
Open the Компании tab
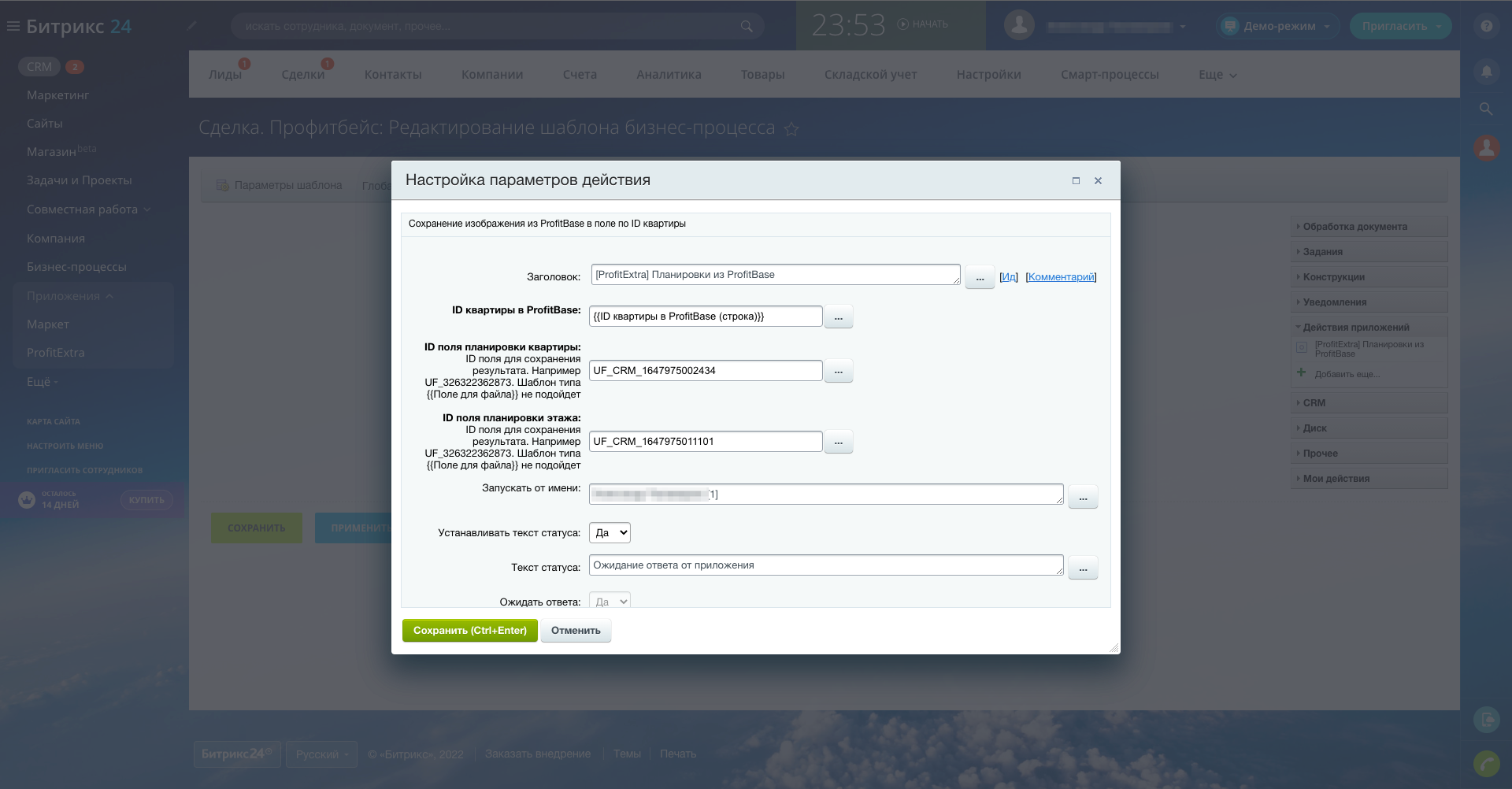point(492,75)
